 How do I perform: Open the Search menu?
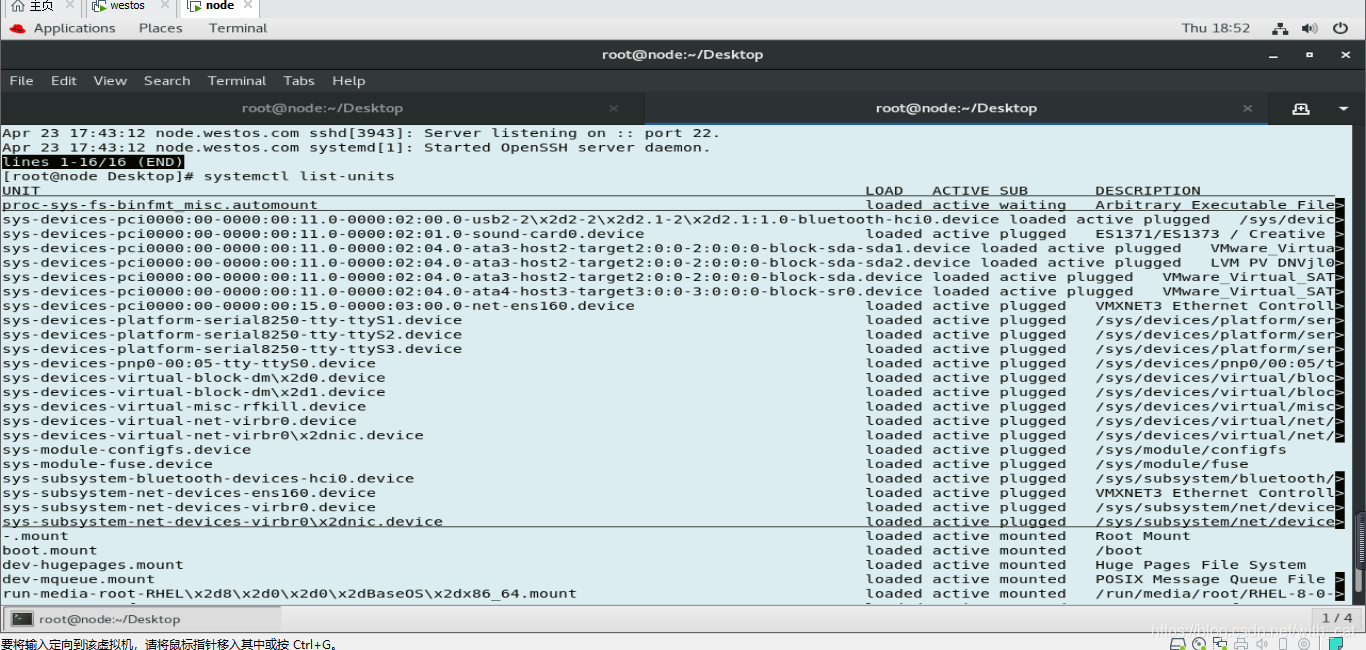(167, 80)
